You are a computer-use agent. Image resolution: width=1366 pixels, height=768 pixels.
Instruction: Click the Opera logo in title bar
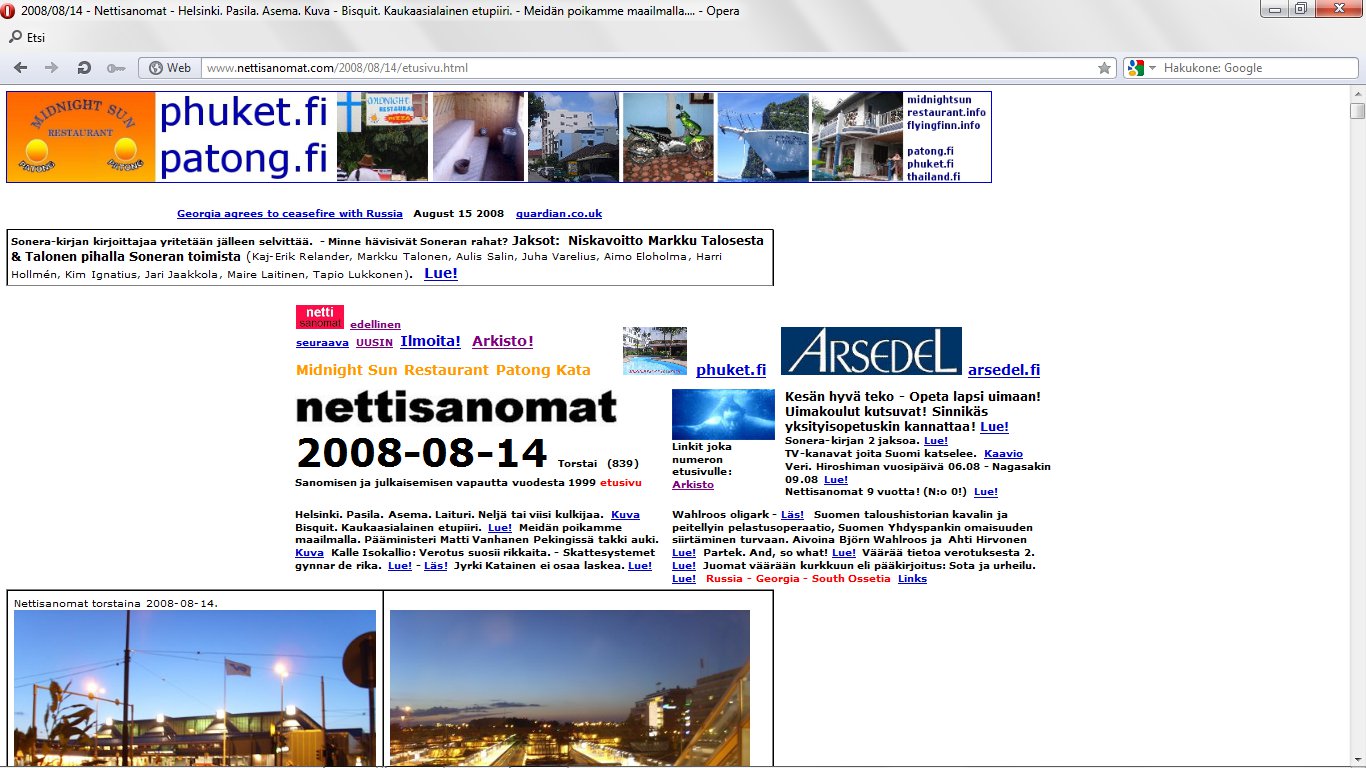pos(9,10)
